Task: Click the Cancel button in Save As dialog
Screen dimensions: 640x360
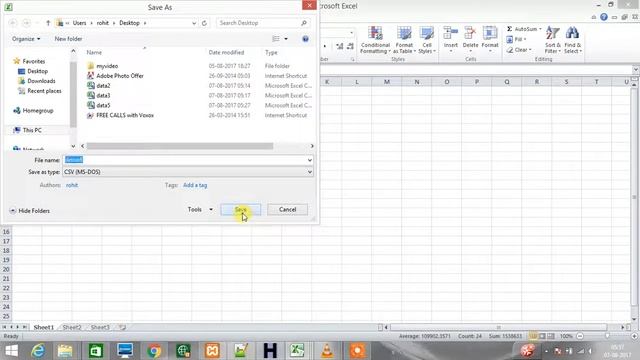Action: 287,209
